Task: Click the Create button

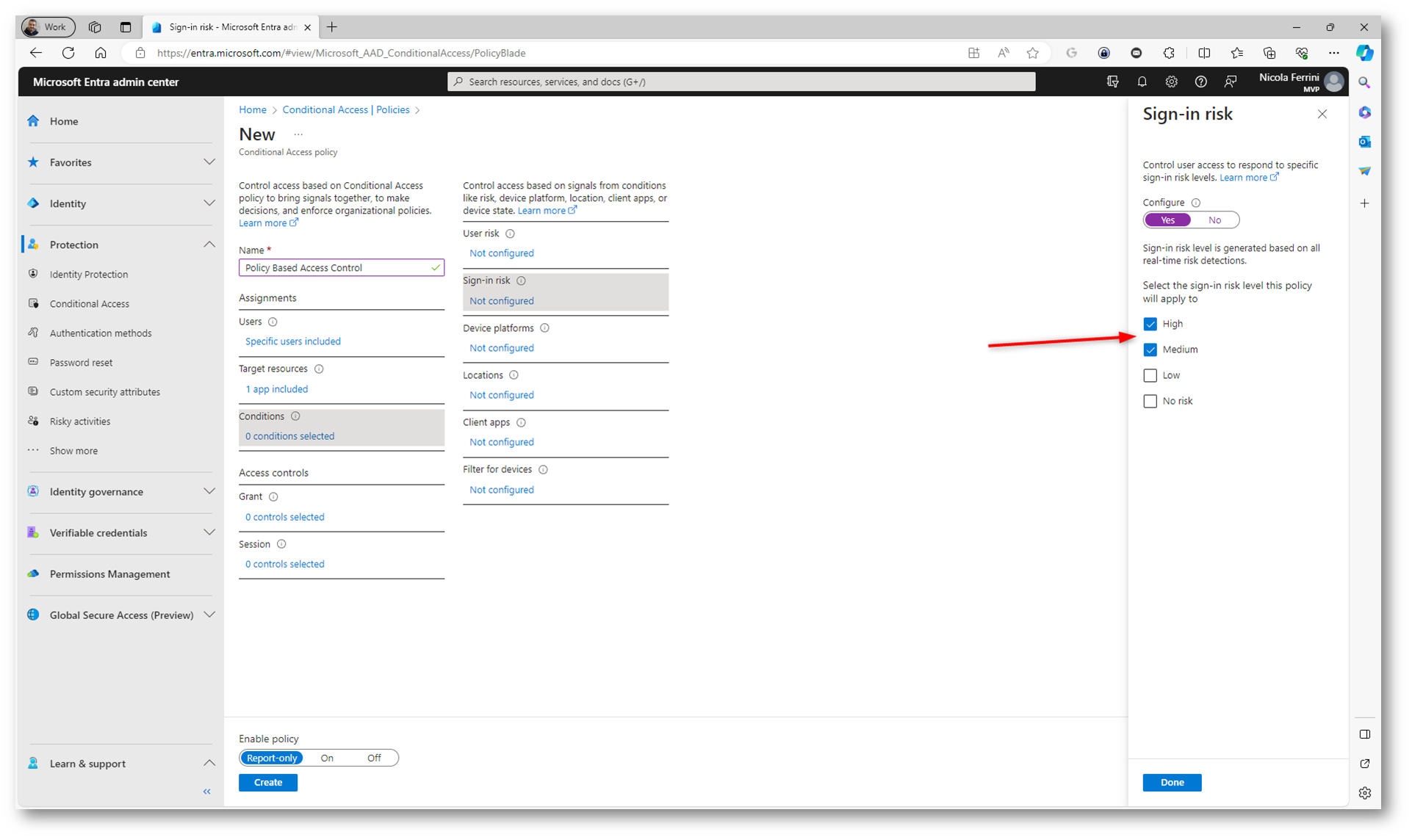Action: point(268,782)
